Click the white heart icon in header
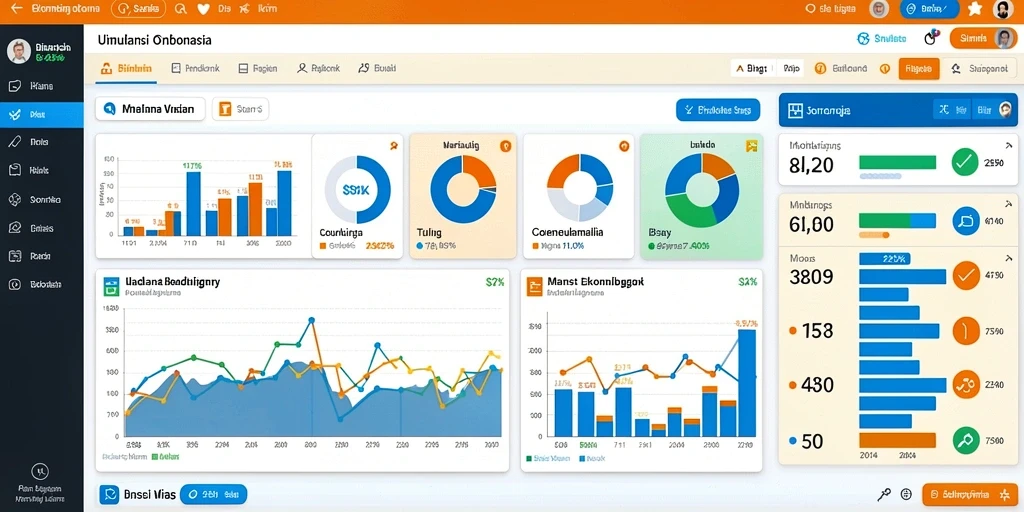The image size is (1024, 512). click(x=203, y=9)
